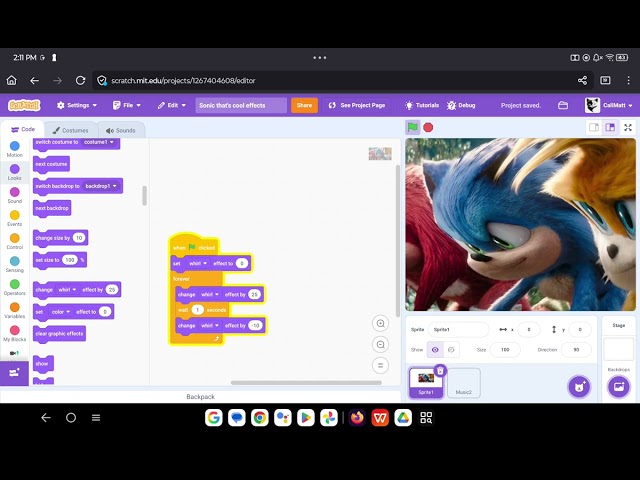Viewport: 640px width, 480px height.
Task: Click the Sprite name field
Action: tap(458, 329)
